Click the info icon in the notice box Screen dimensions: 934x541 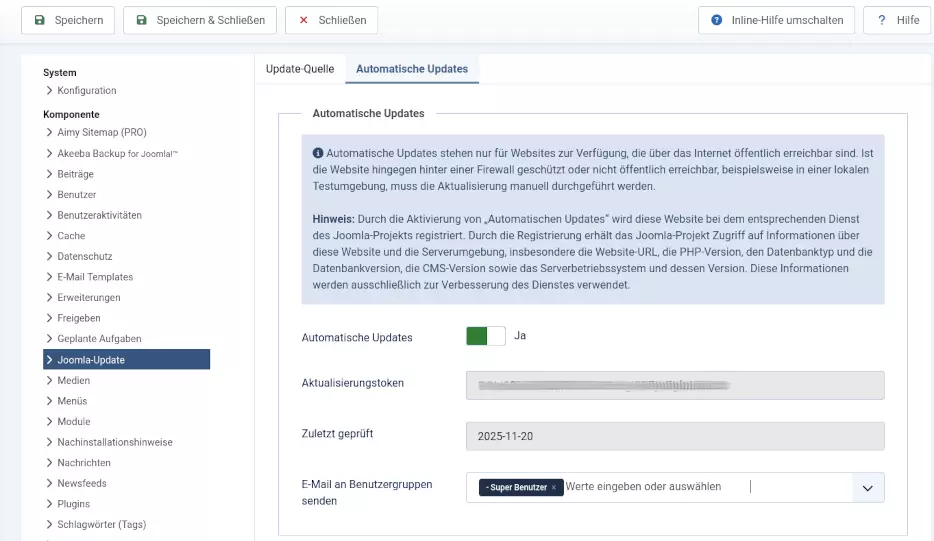(x=318, y=153)
